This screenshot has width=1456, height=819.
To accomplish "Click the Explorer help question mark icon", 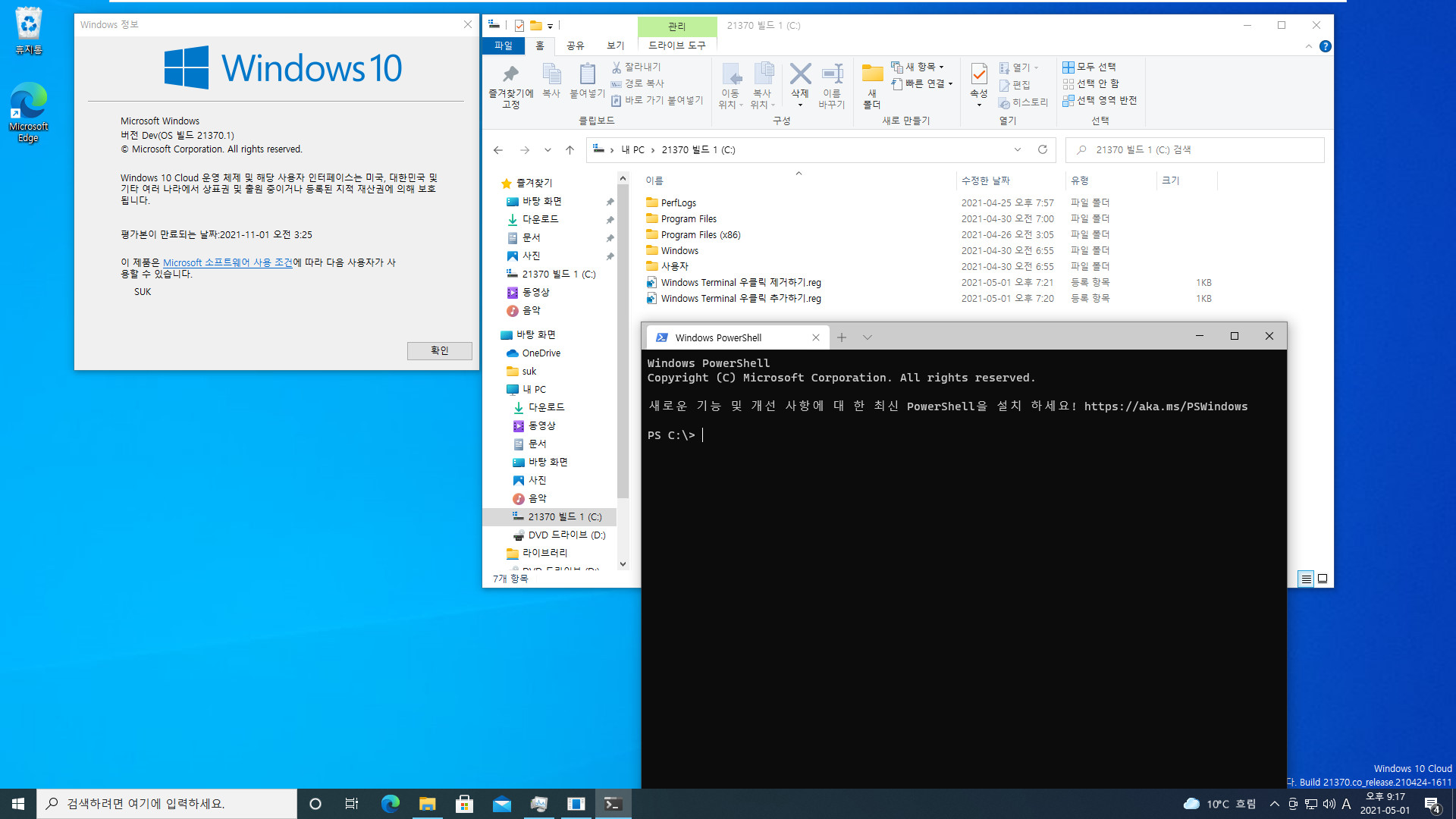I will point(1325,46).
